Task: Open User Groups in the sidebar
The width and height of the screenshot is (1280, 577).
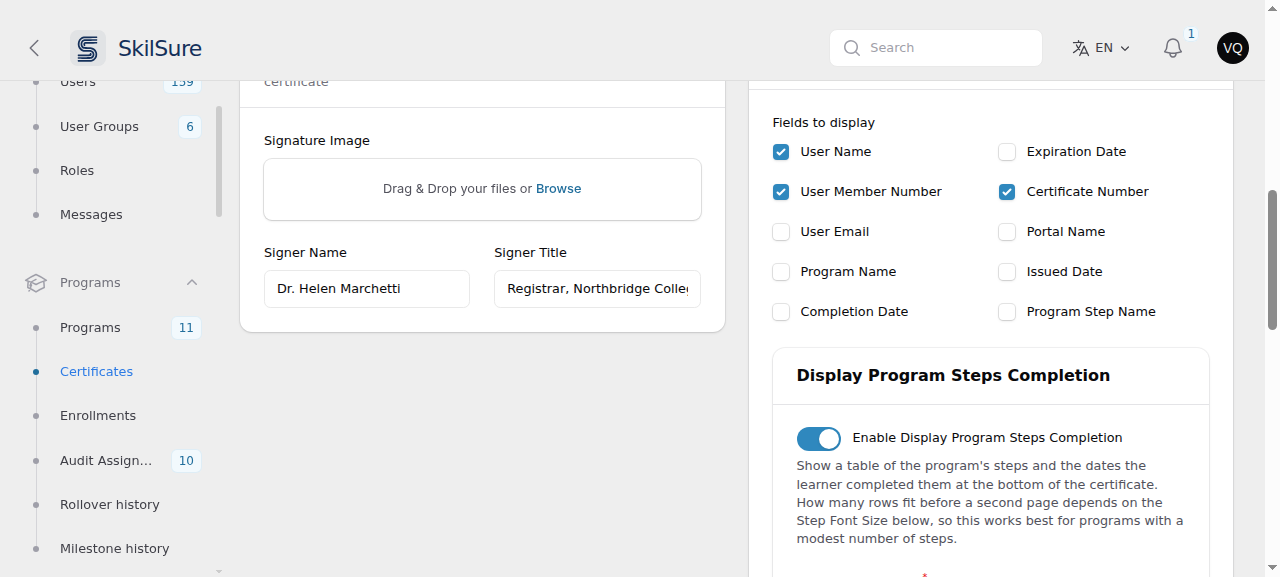Action: [x=99, y=127]
